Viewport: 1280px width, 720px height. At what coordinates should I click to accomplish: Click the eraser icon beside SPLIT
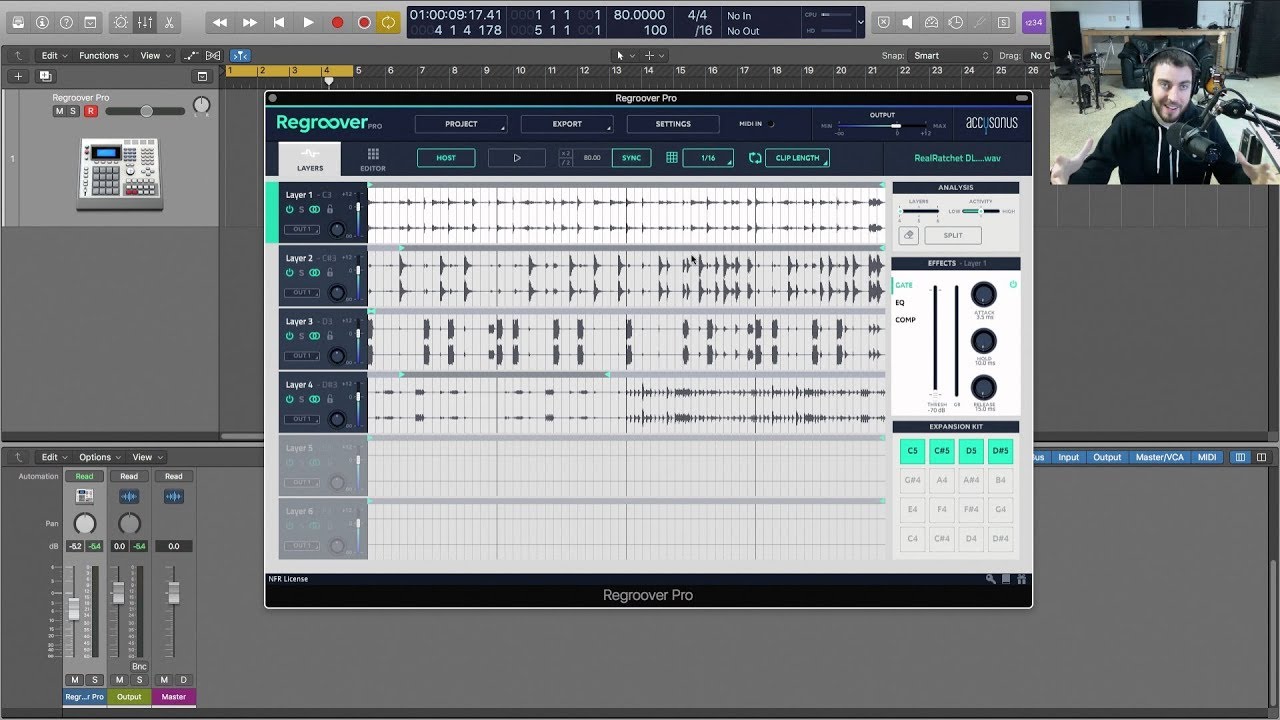pyautogui.click(x=908, y=235)
